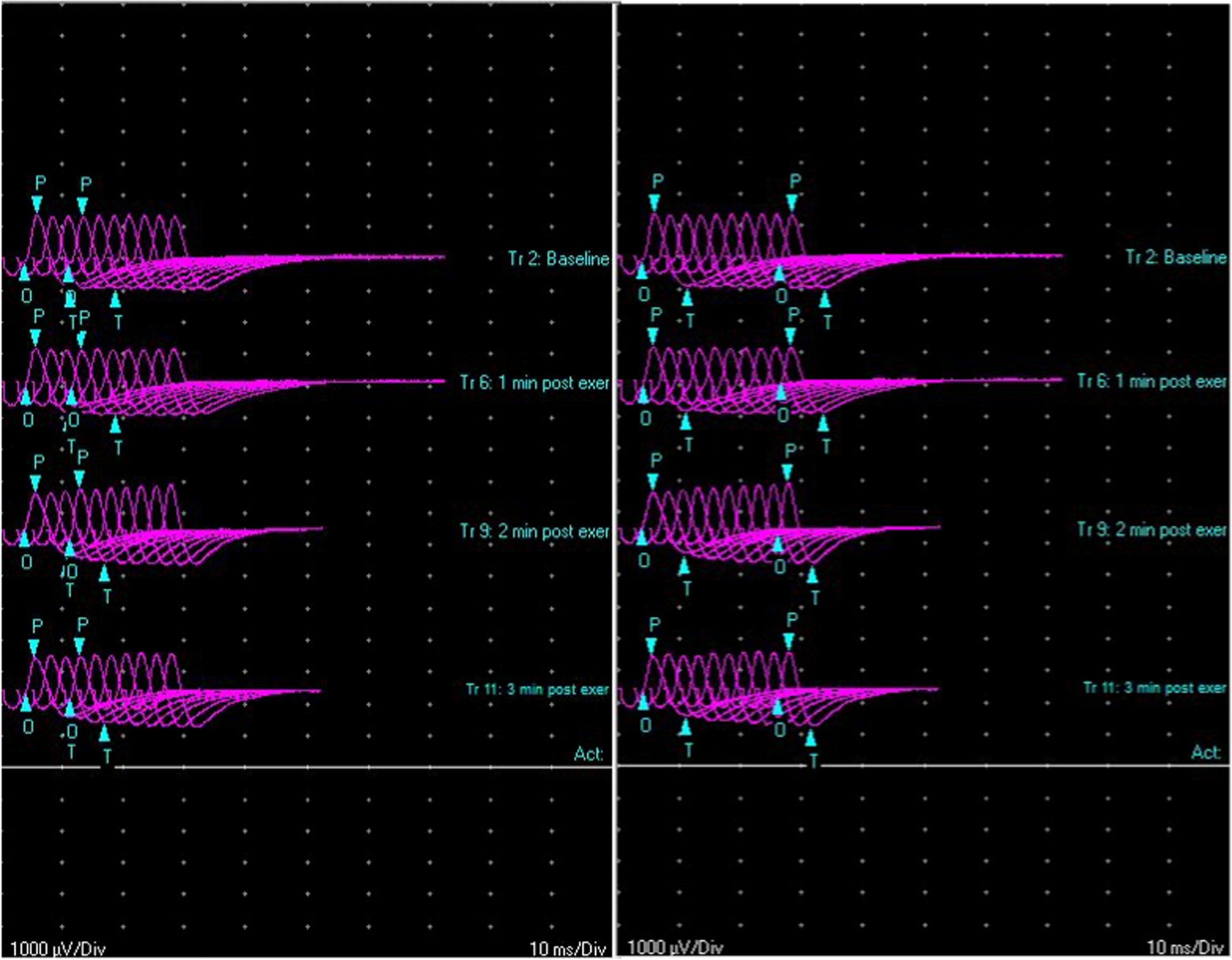Select 'Tr 11: 3 min post exer' label, left panel
Screen dimensions: 1232x960
(537, 689)
